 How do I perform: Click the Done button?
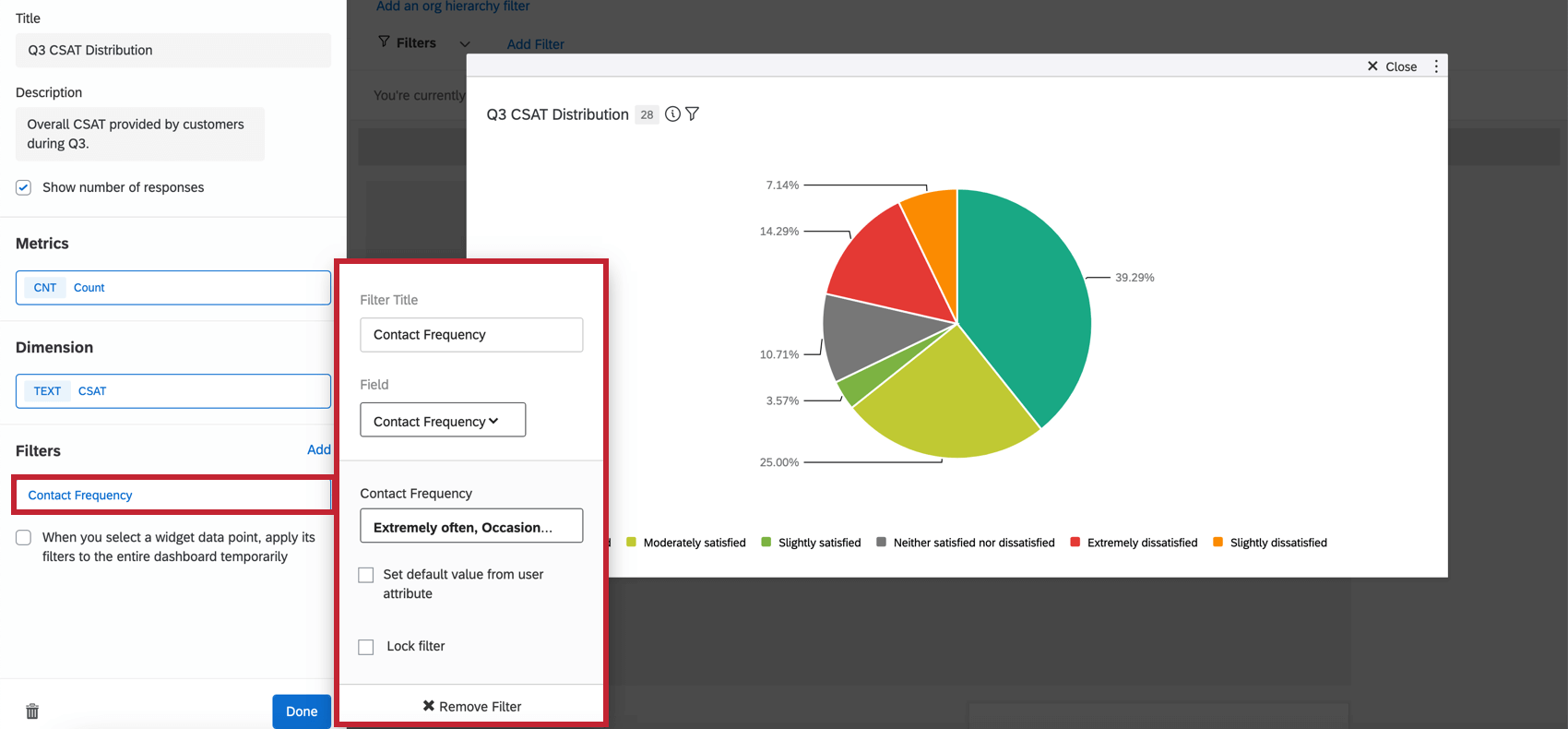pos(302,711)
